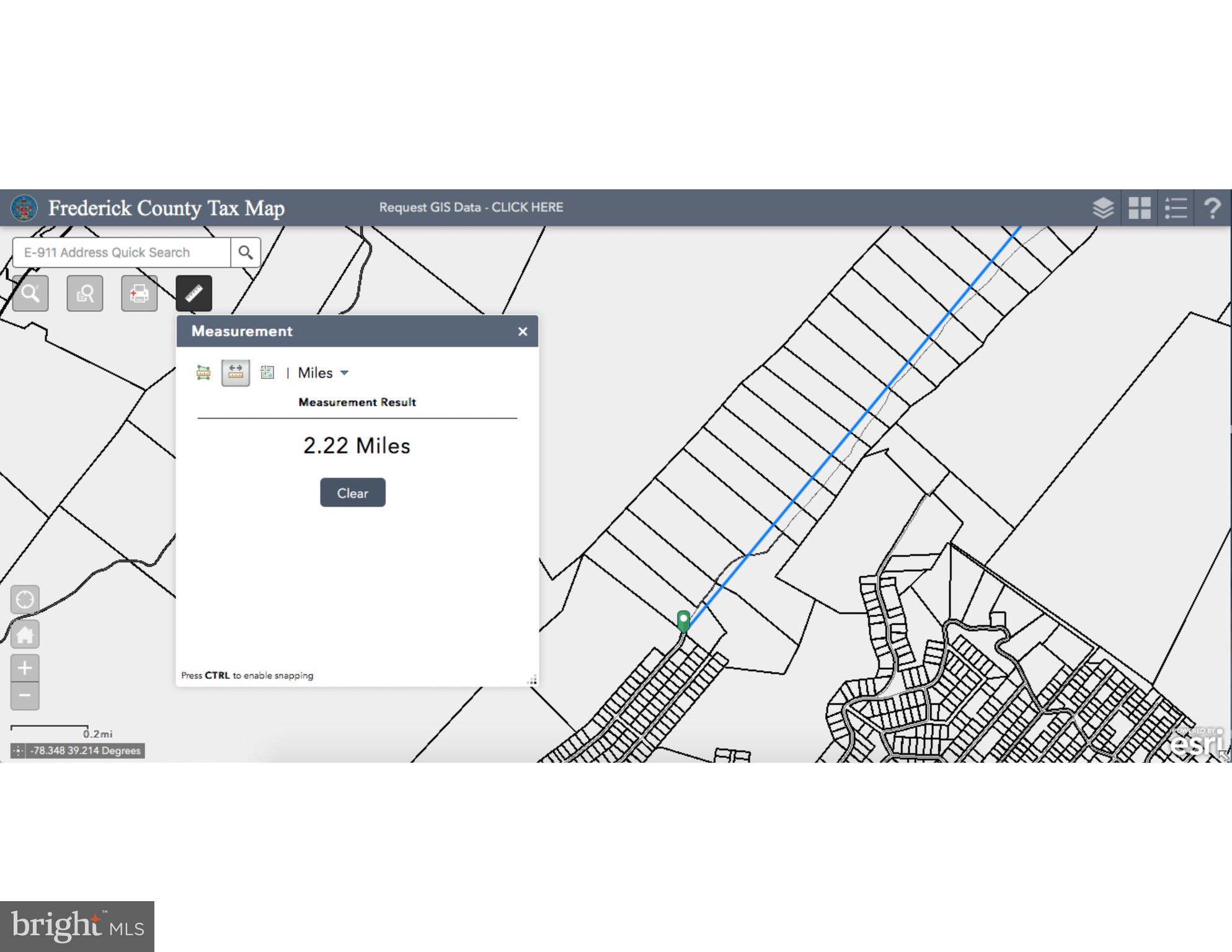Open the Layer List icon
Screen dimensions: 1232x952
pos(1102,208)
